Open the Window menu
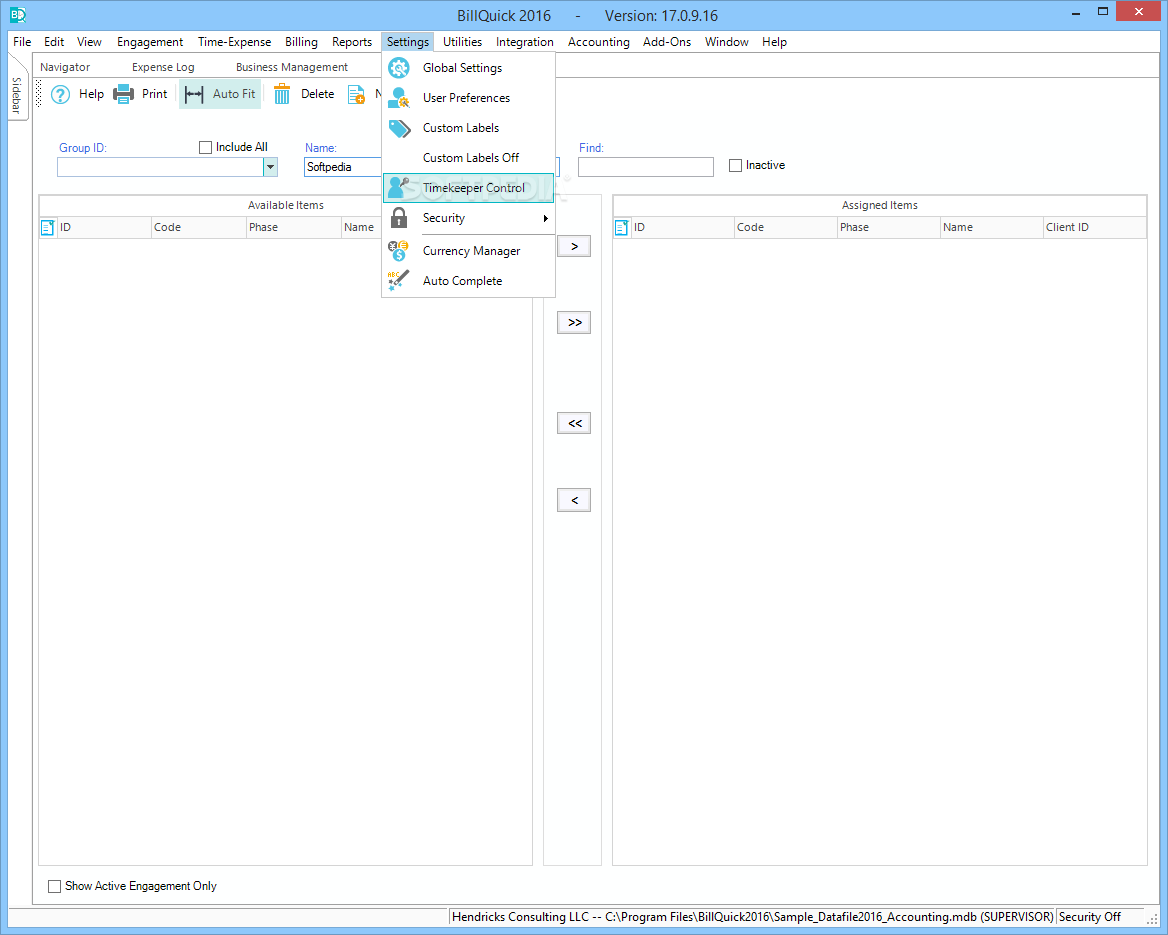The image size is (1168, 935). 726,42
